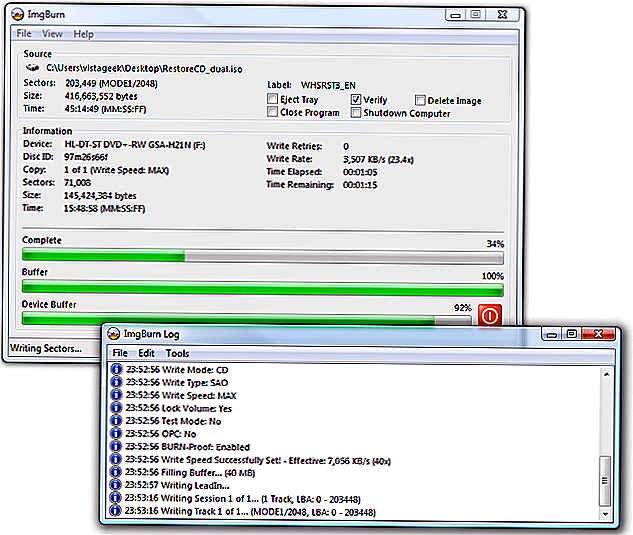
Task: Click info icon beside Filling Buffer entry
Action: (116, 472)
